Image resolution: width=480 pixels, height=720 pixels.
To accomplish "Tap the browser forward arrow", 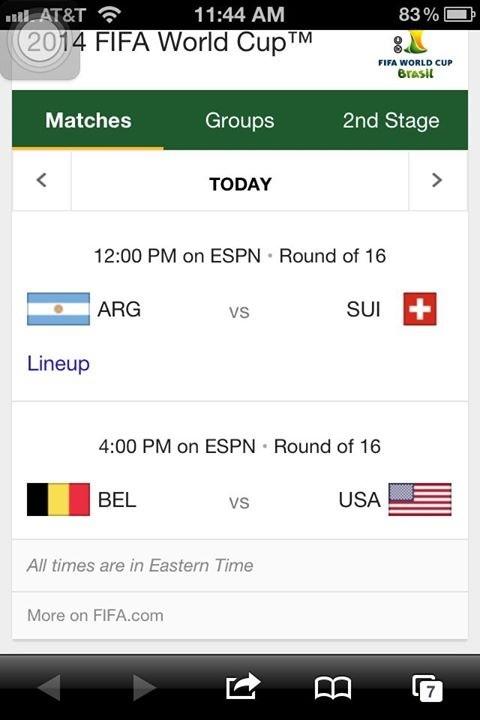I will 144,687.
